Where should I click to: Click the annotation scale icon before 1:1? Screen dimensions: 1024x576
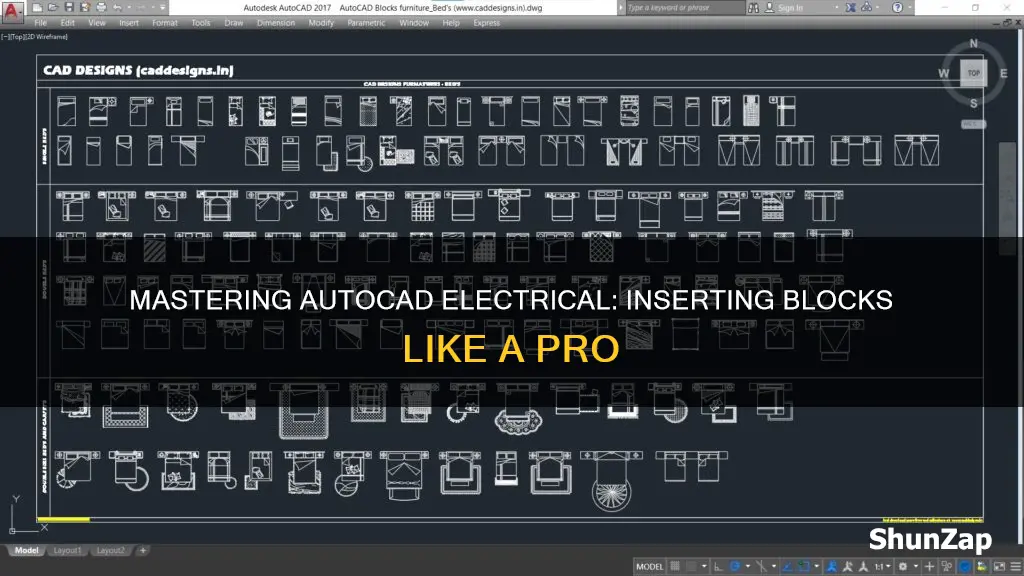point(863,567)
